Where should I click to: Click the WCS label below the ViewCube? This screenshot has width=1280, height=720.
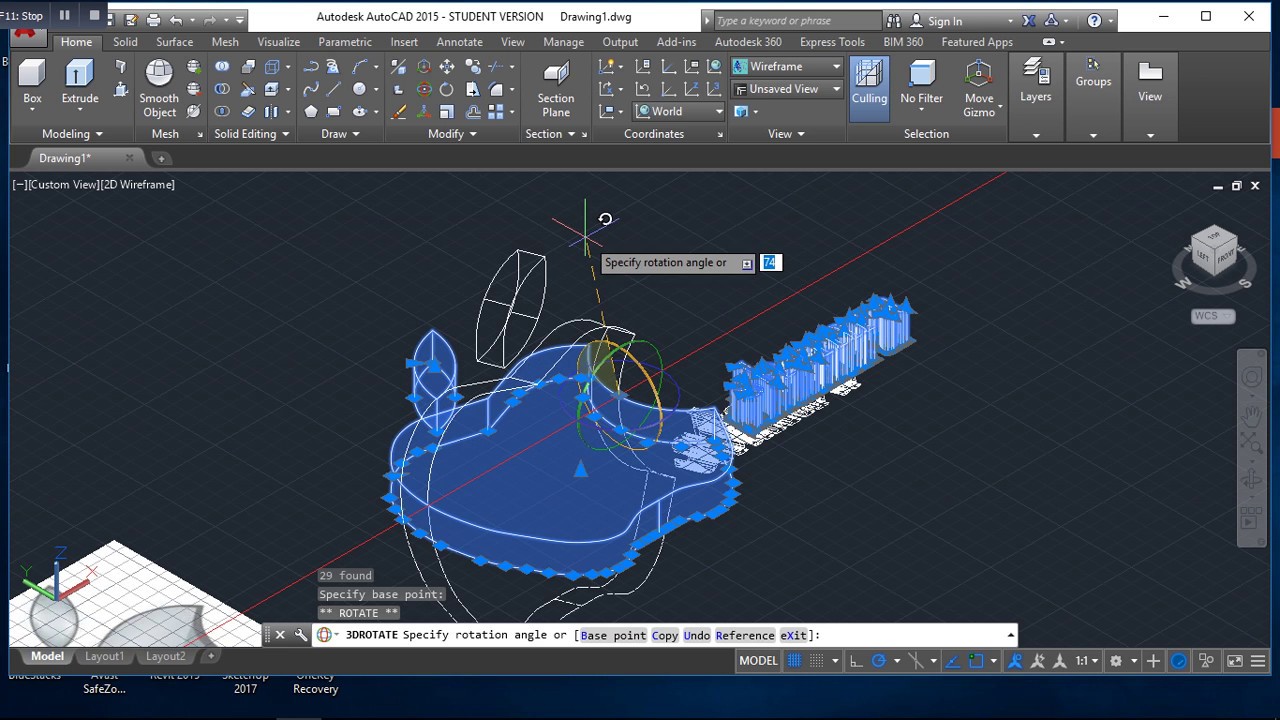[1213, 316]
